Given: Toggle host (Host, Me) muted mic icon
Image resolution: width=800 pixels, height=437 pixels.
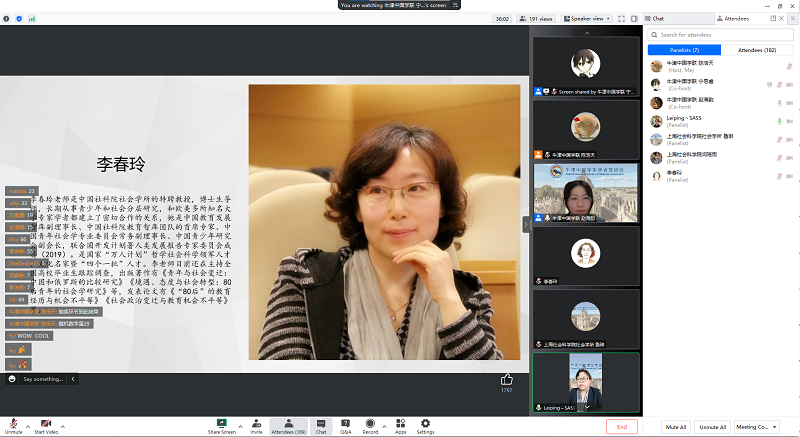Looking at the screenshot, I should [789, 66].
